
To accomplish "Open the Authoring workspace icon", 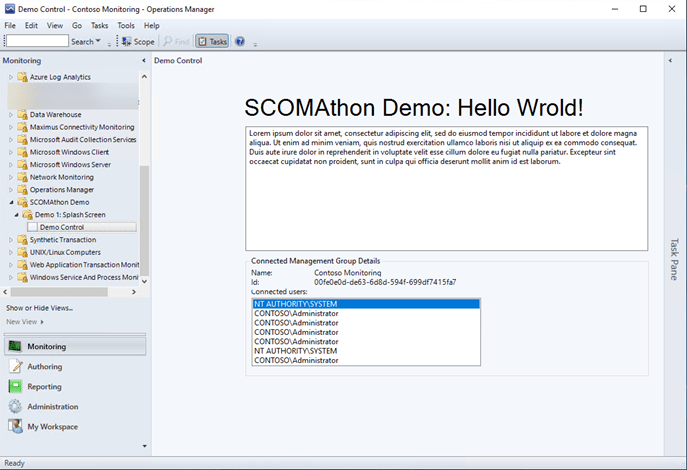I will pos(15,367).
